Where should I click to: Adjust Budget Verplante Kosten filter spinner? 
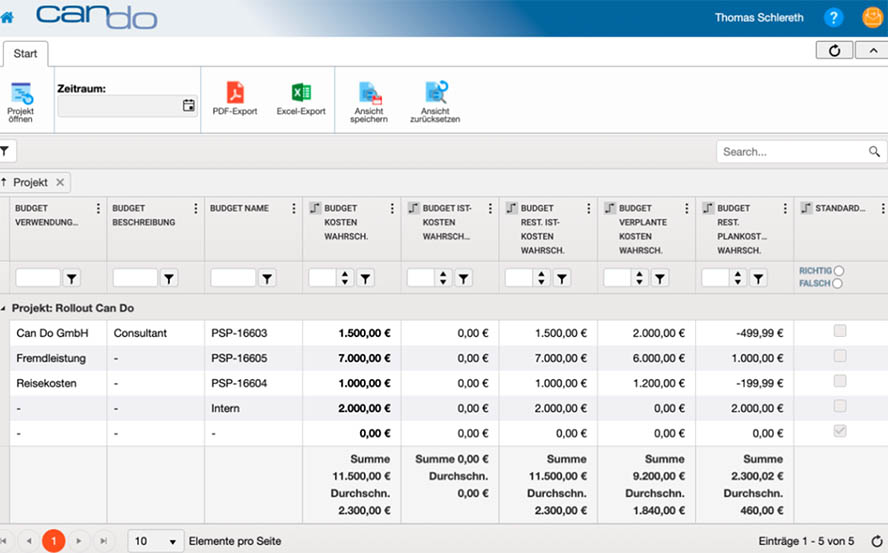click(x=639, y=278)
